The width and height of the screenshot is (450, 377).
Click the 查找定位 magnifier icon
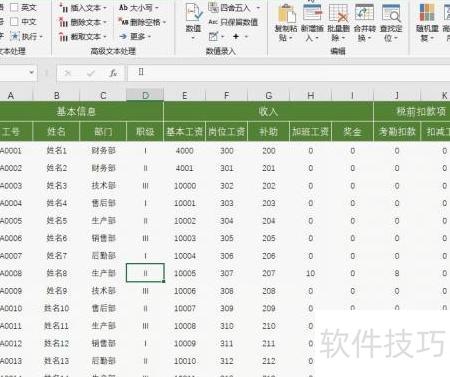tap(391, 13)
